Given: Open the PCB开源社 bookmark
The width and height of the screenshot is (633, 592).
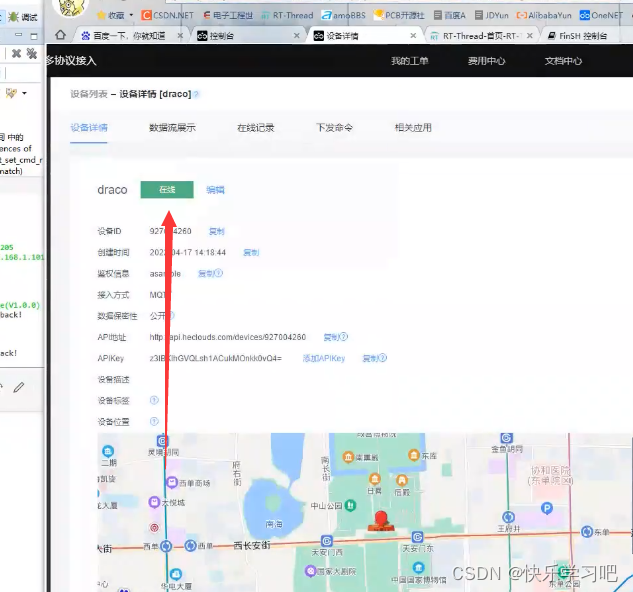Looking at the screenshot, I should pyautogui.click(x=399, y=15).
